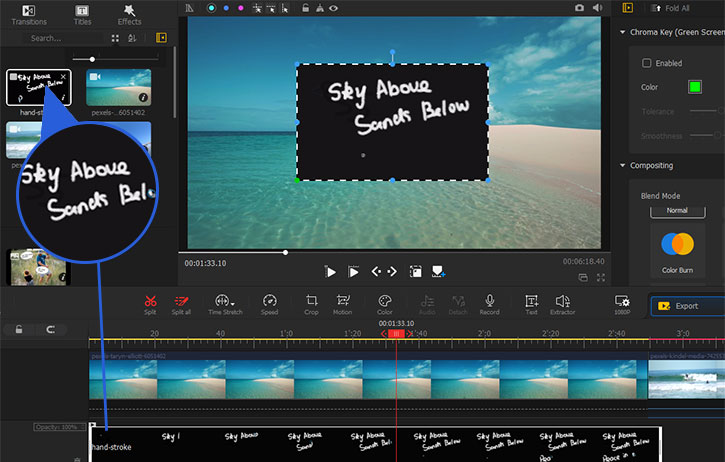
Task: Click the Split scissors tool
Action: point(150,301)
